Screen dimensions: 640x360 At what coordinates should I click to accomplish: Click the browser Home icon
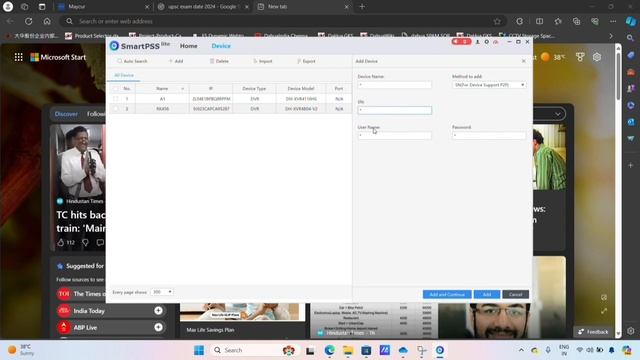point(47,21)
